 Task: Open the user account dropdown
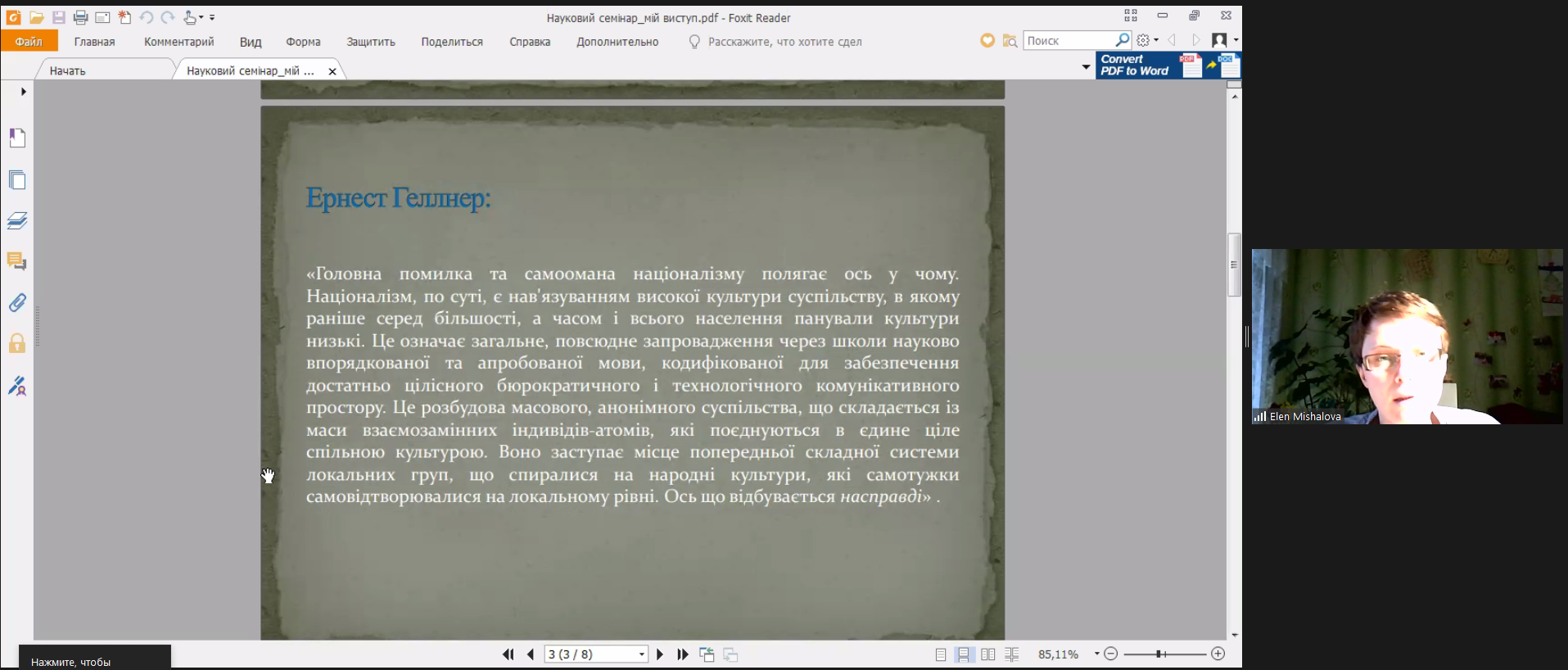pyautogui.click(x=1224, y=40)
